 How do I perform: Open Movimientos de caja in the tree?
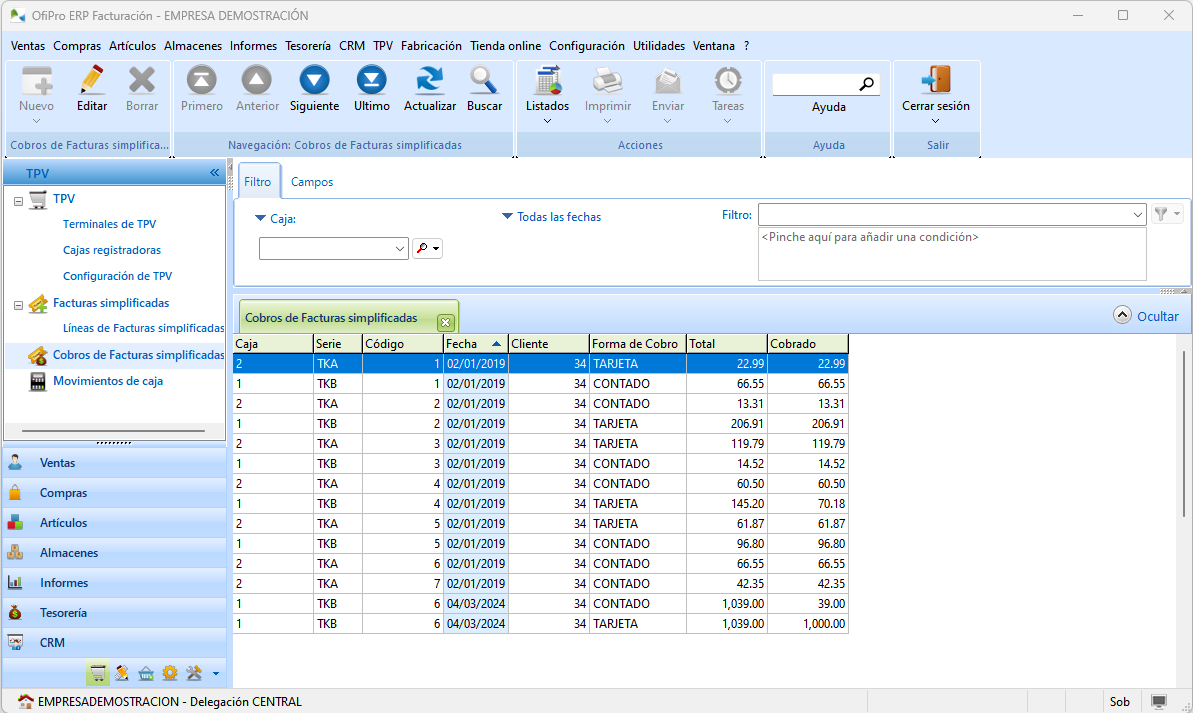[107, 381]
